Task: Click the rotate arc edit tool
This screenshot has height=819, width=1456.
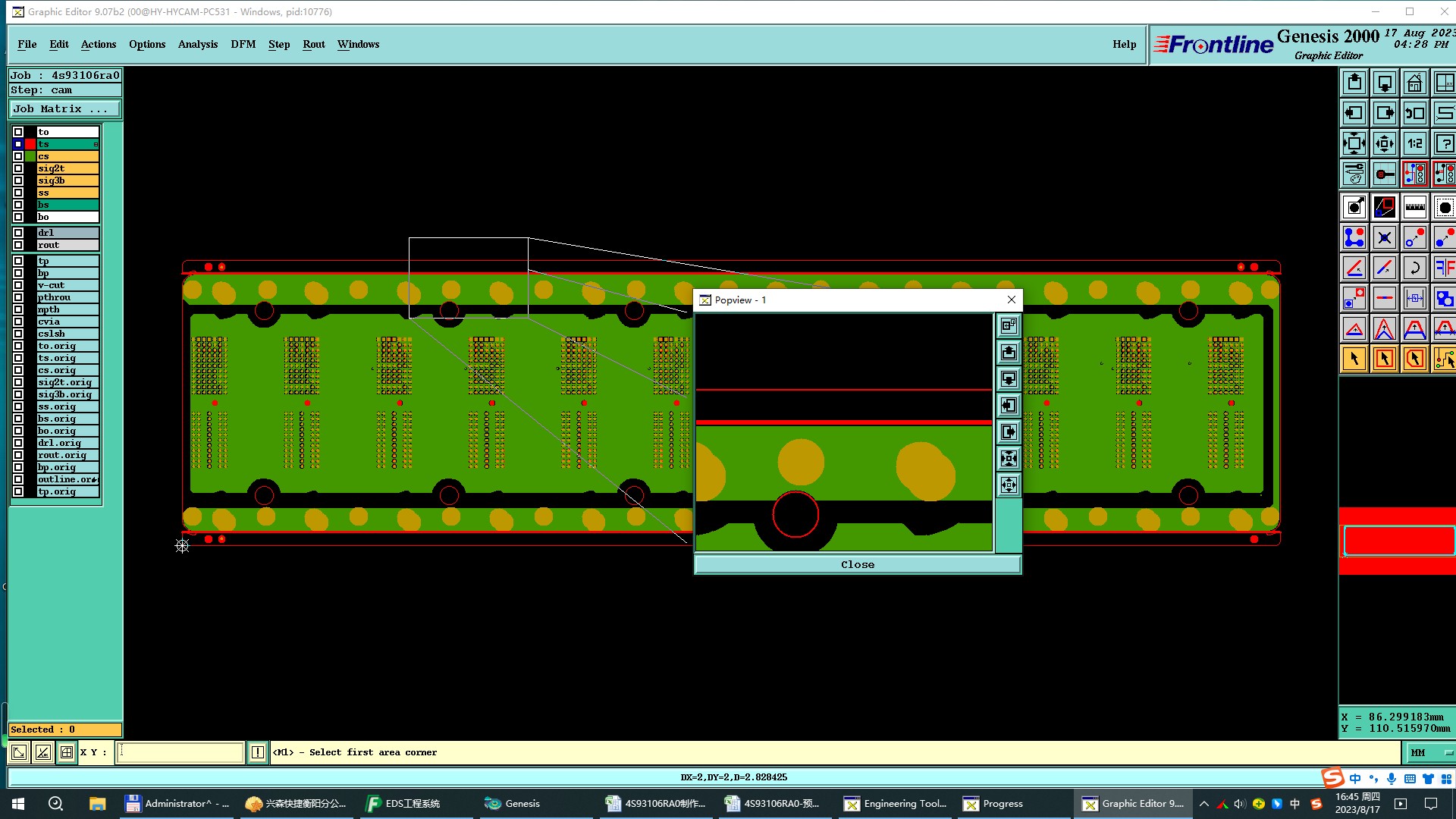Action: click(x=1414, y=268)
